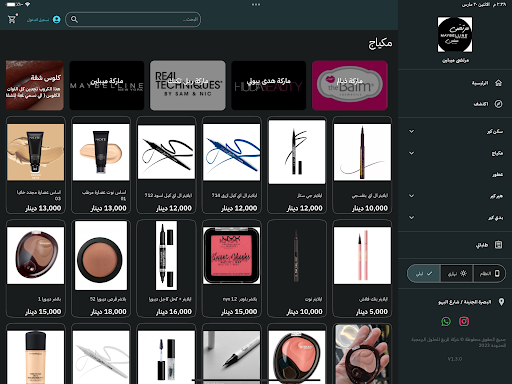Expand the skin care category chevron
The height and width of the screenshot is (384, 512).
pyautogui.click(x=412, y=131)
